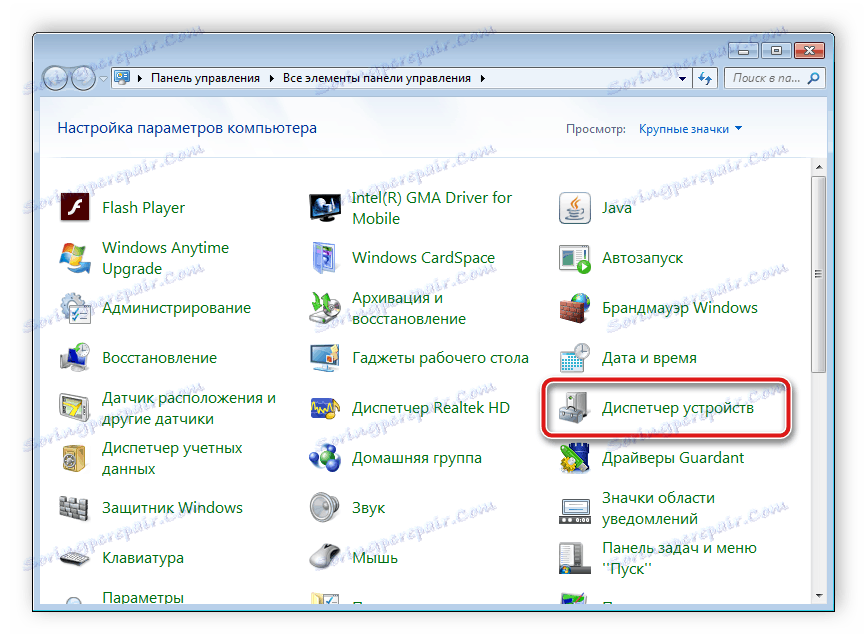This screenshot has width=867, height=644.
Task: Open Диспетчер устройств link
Action: (x=678, y=408)
